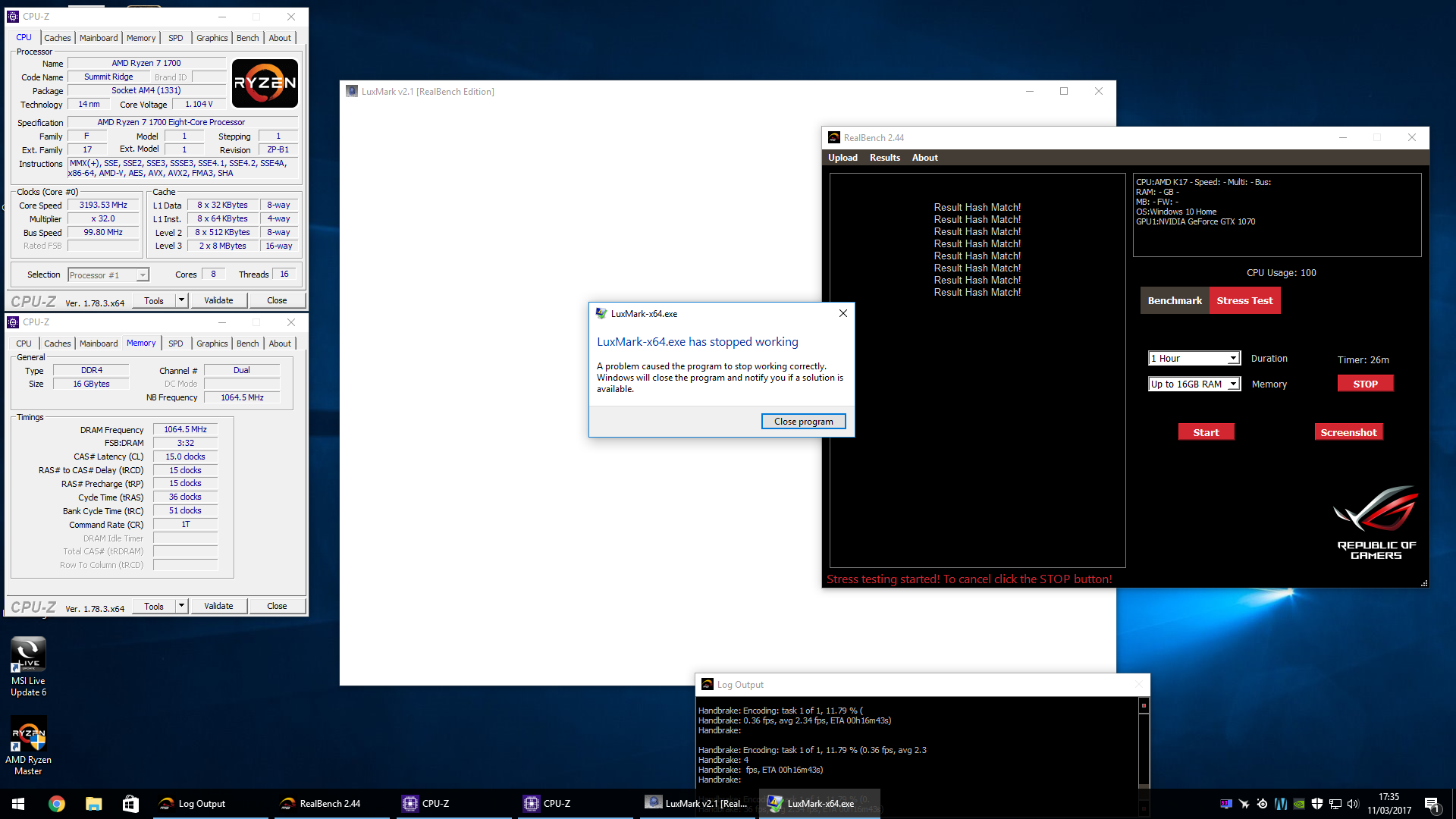
Task: Open the blue striped tray icon
Action: (x=1281, y=804)
